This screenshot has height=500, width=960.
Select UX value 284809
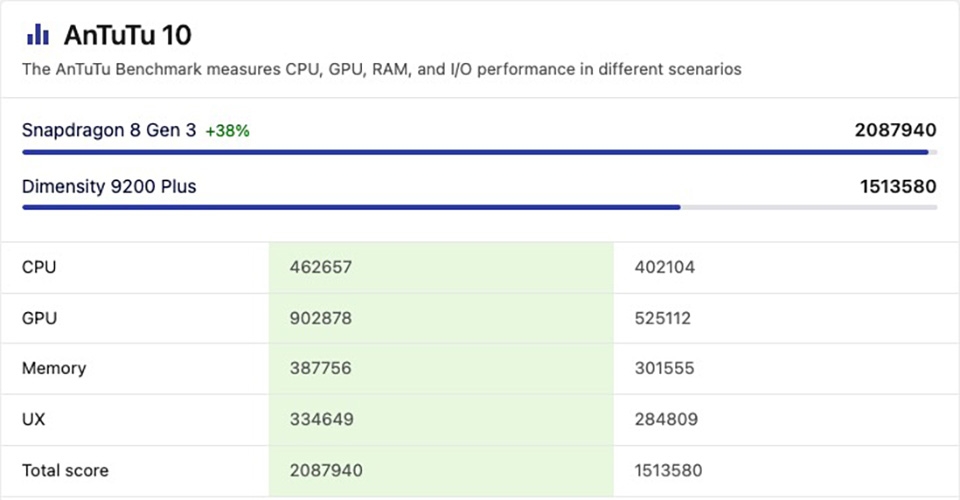(x=666, y=419)
